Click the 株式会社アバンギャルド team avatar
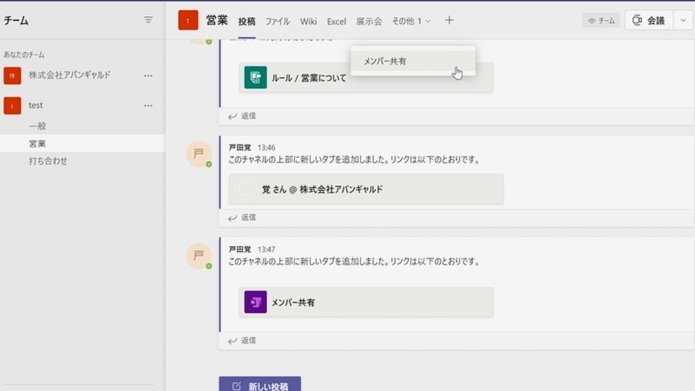Image resolution: width=695 pixels, height=391 pixels. 12,76
